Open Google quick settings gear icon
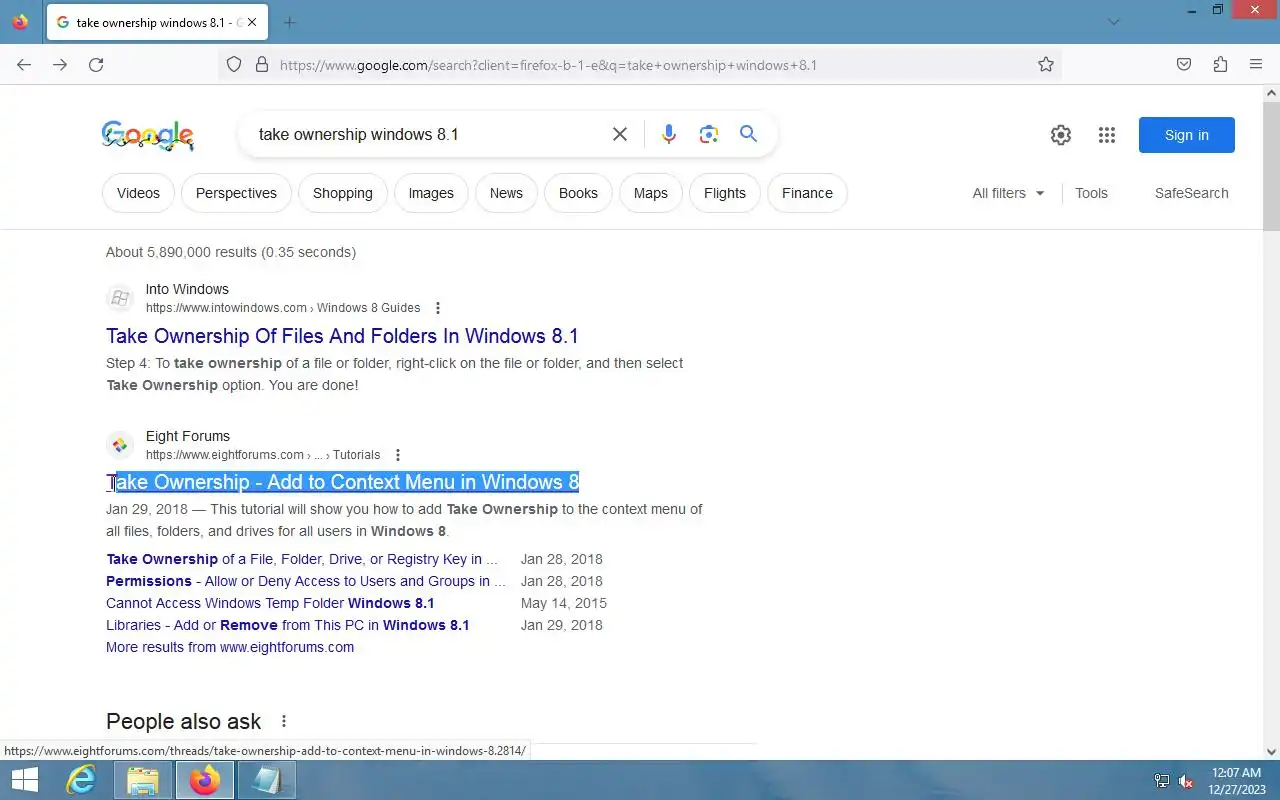This screenshot has height=800, width=1280. (1061, 135)
